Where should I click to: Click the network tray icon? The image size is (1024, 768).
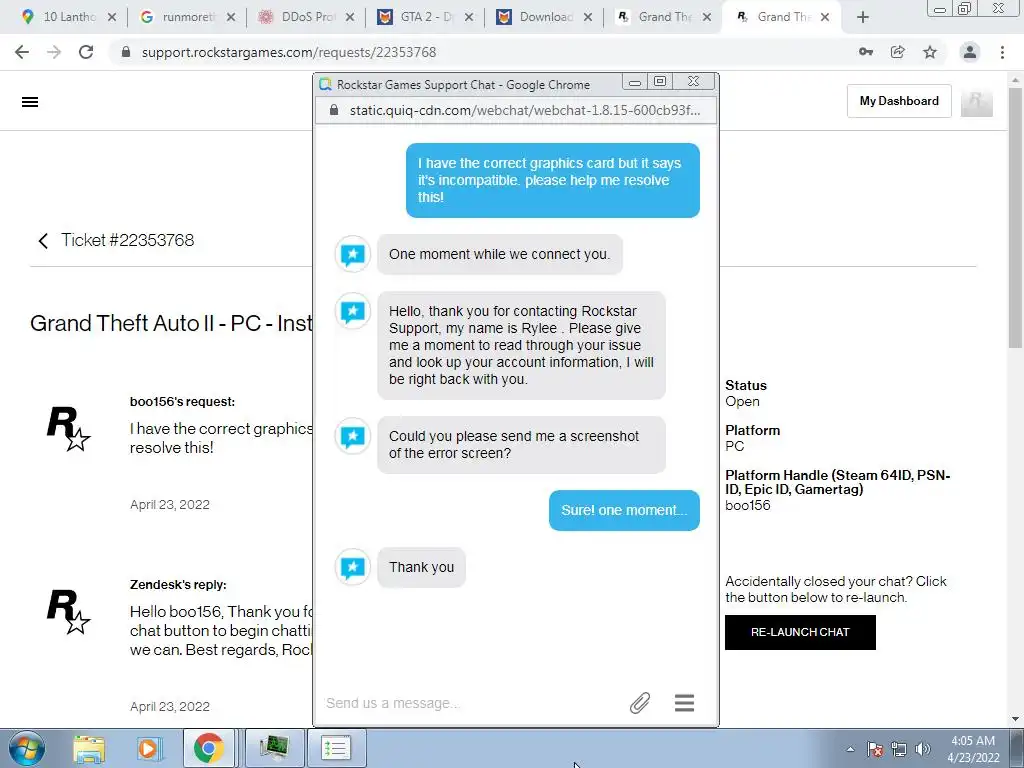[x=899, y=749]
